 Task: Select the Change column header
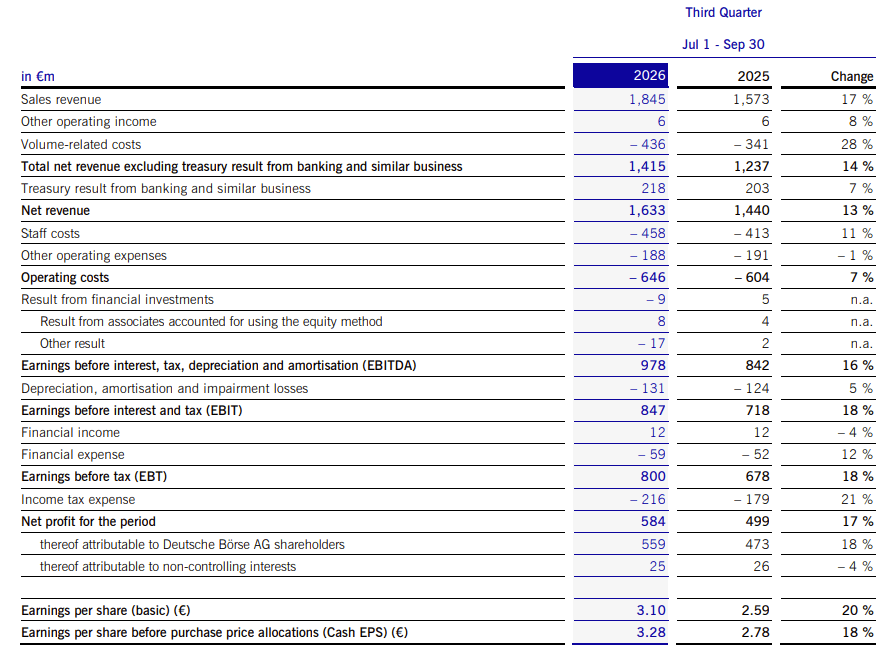click(852, 76)
